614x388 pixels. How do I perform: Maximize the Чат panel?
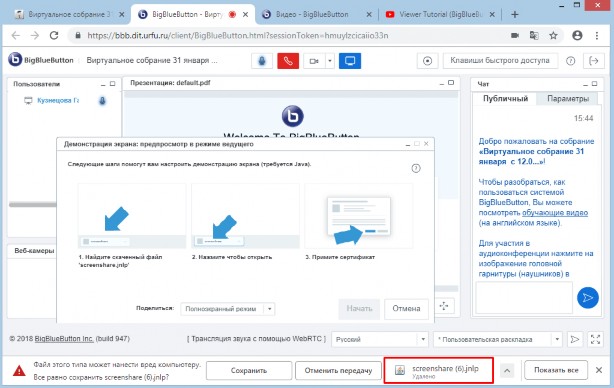coord(594,84)
